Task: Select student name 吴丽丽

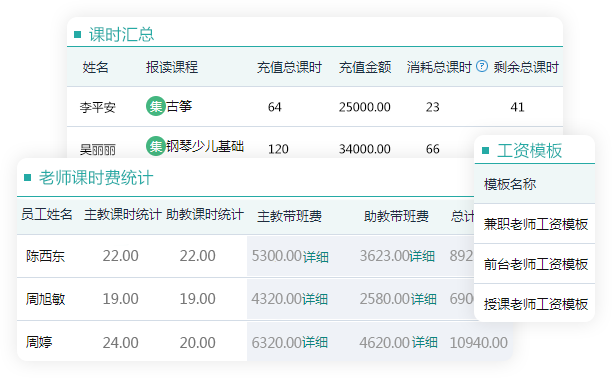Action: (98, 149)
